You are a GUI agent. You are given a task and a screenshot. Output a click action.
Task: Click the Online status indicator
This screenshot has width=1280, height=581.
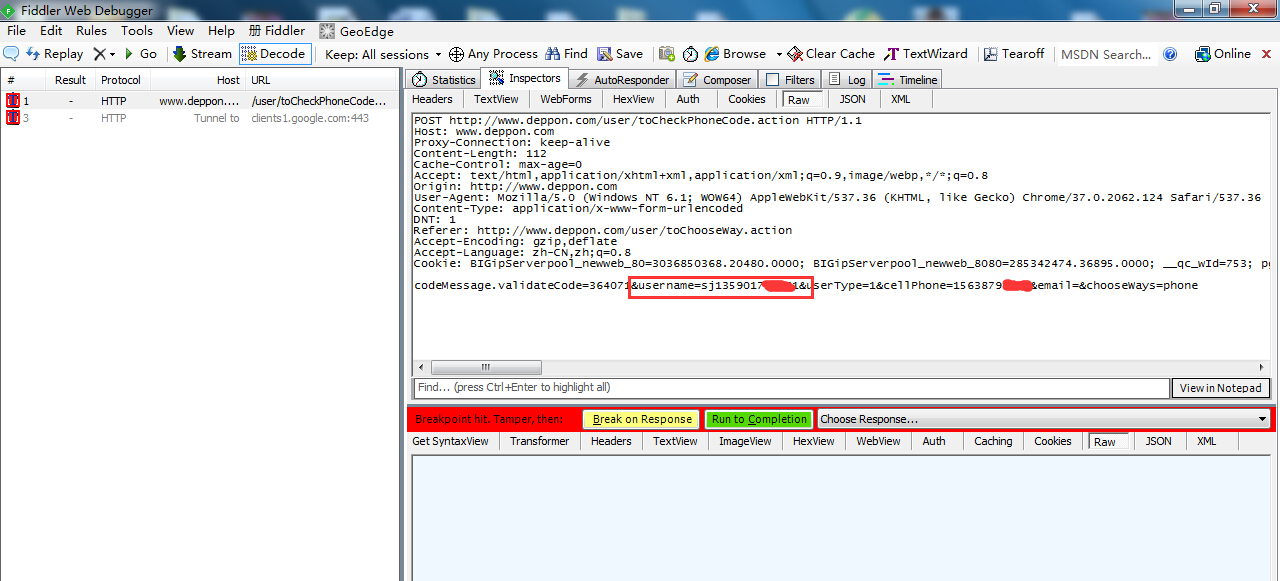(1223, 54)
